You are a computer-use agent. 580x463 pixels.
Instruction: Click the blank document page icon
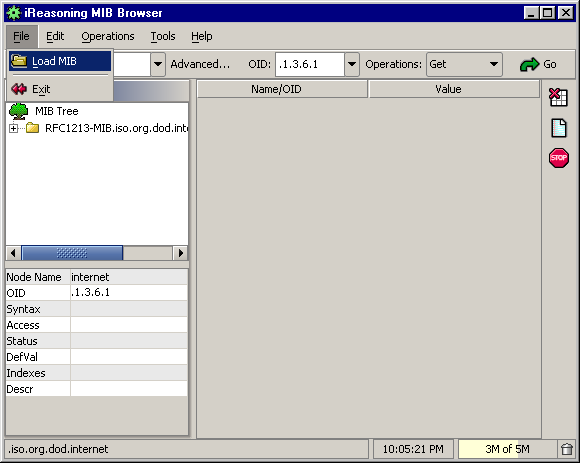coord(559,128)
